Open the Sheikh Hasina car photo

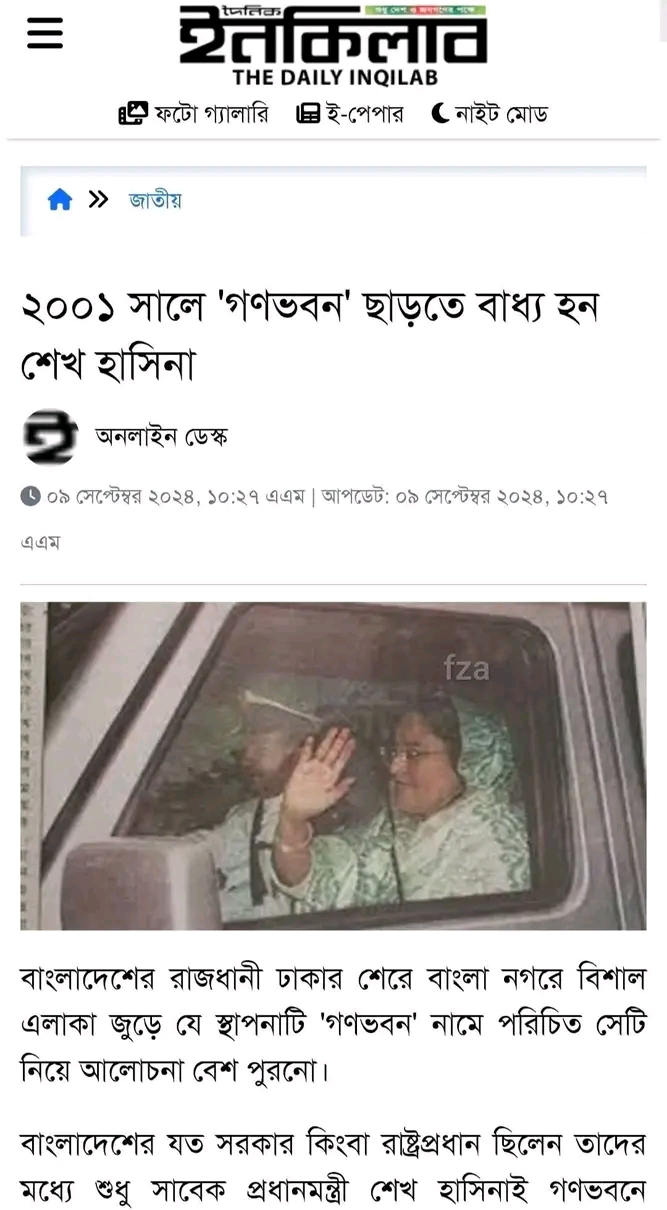[x=333, y=766]
